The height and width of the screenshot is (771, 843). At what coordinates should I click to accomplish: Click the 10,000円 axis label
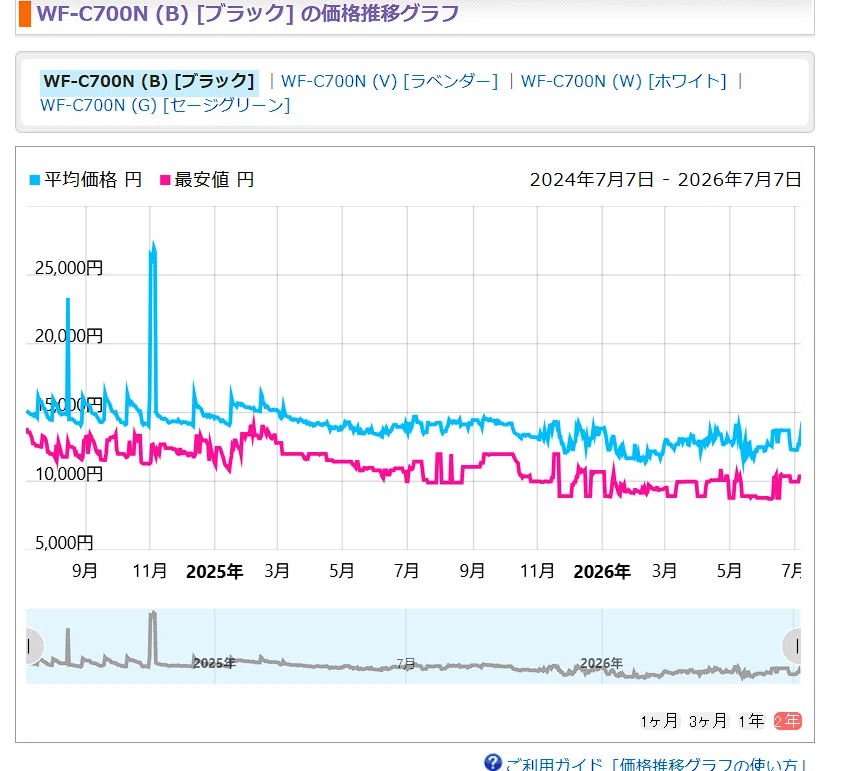69,474
